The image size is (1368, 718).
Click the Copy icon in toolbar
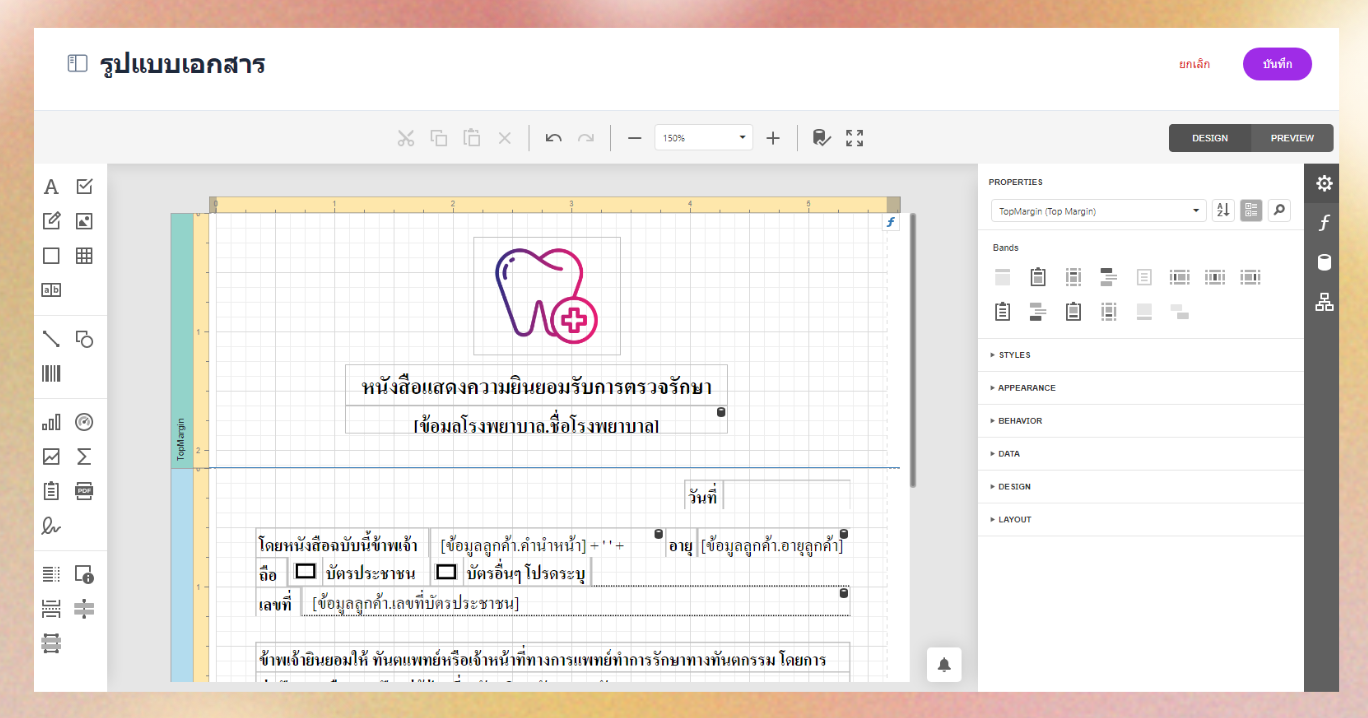coord(438,138)
